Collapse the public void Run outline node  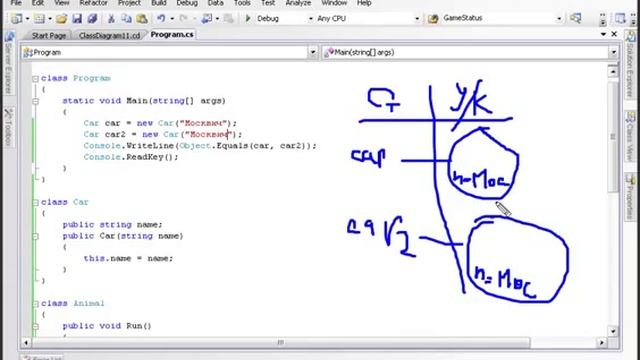tap(36, 326)
